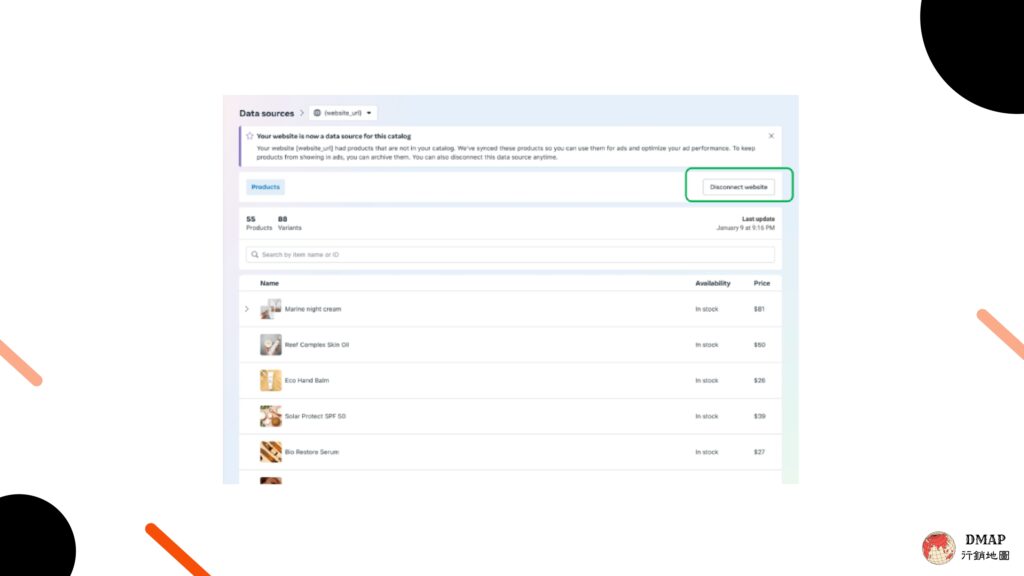Open the website_url data source dropdown
Screen dimensions: 1024x576
(343, 113)
